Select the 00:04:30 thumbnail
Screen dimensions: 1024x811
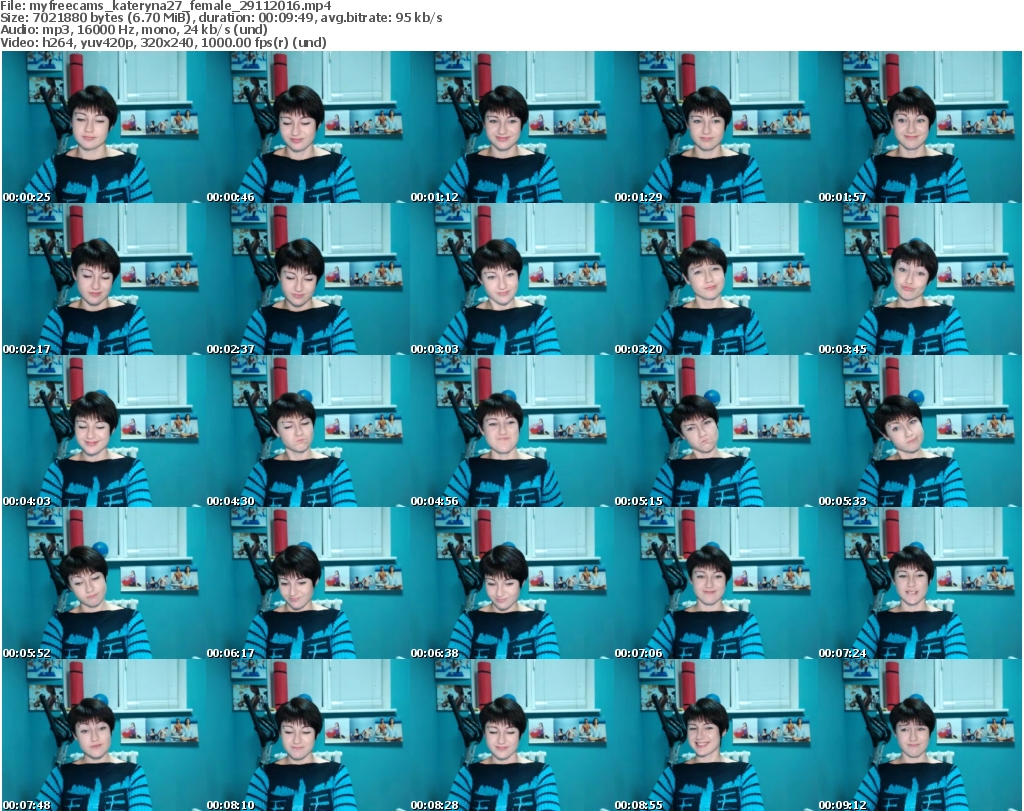click(308, 431)
